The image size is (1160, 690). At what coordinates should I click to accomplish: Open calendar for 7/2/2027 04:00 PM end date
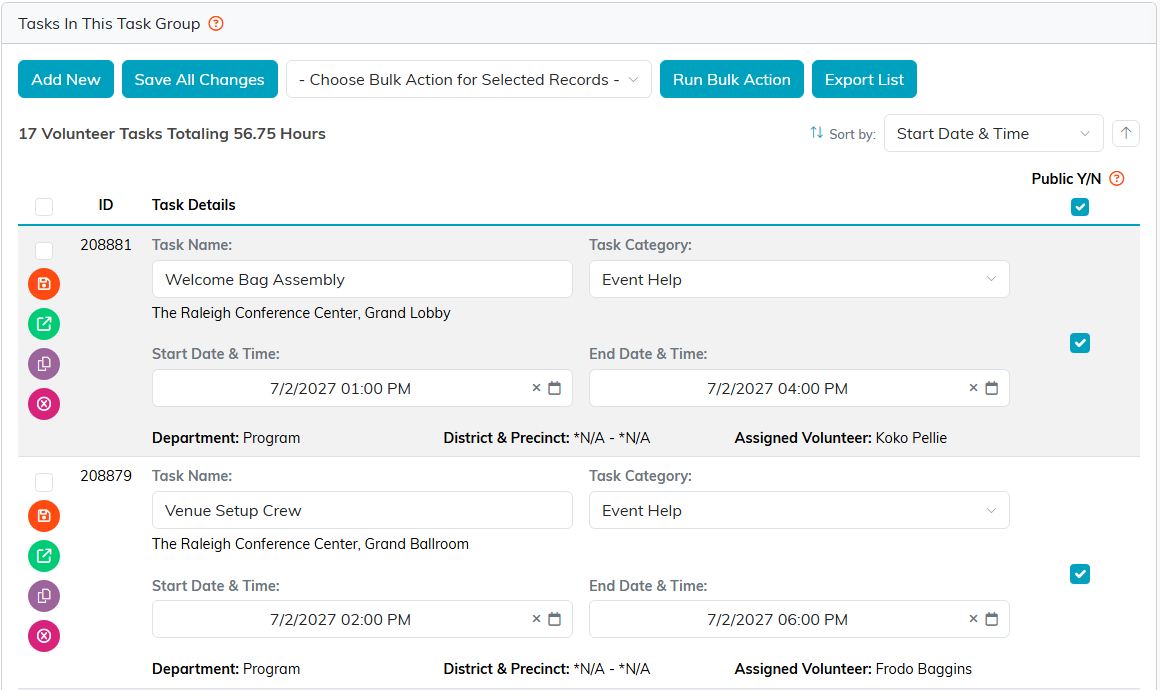pos(992,388)
